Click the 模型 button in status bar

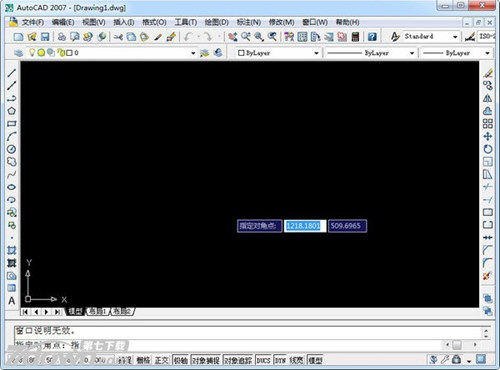[315, 360]
